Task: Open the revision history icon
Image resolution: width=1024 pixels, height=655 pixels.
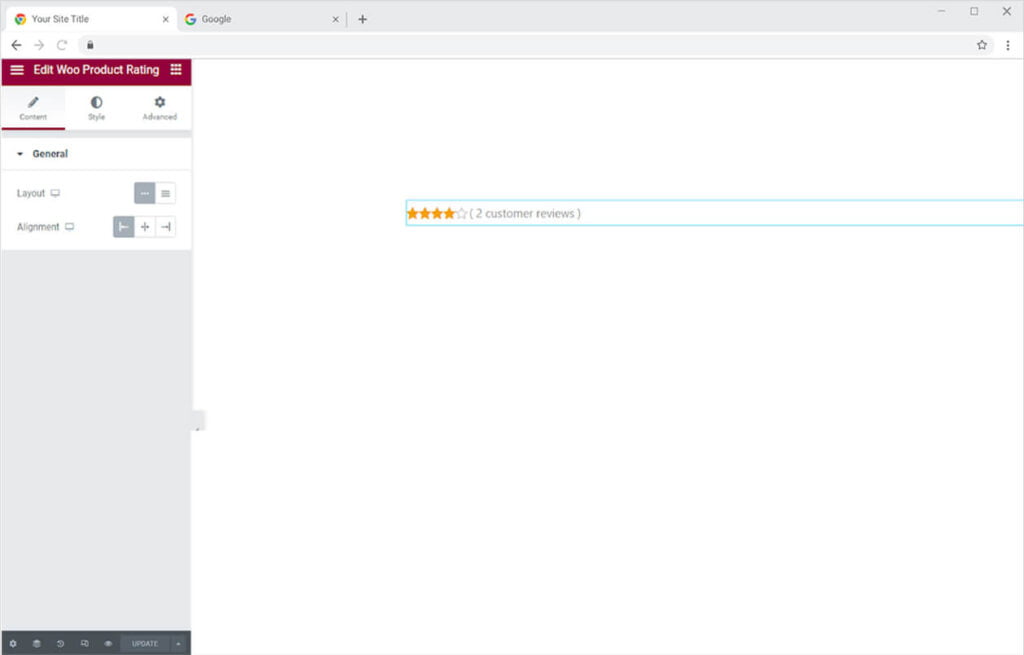Action: point(61,643)
